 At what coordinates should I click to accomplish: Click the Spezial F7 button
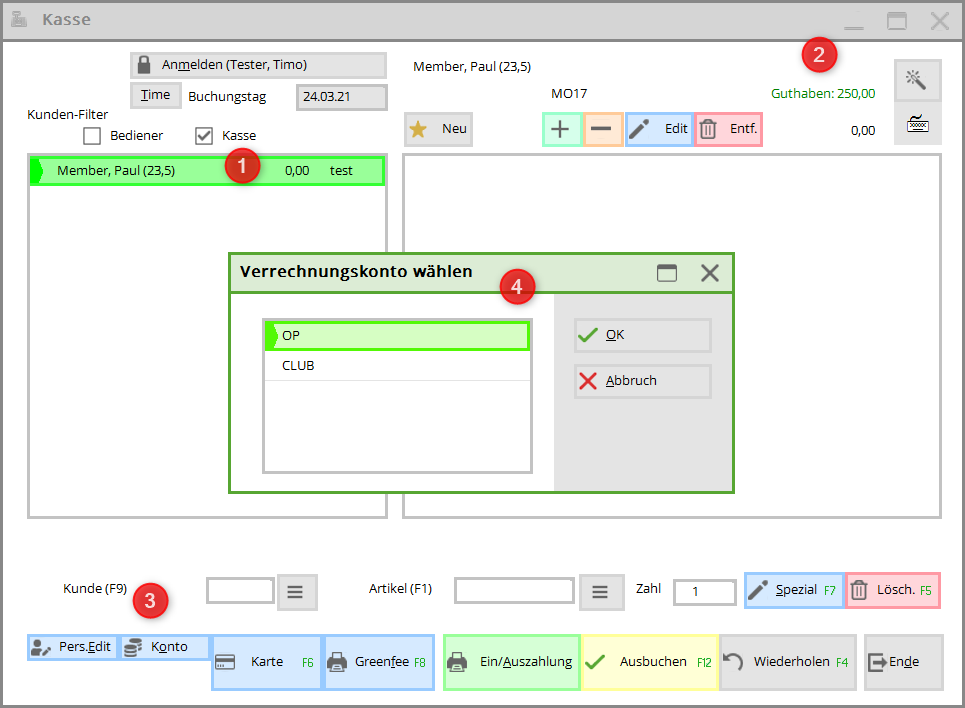tap(794, 590)
